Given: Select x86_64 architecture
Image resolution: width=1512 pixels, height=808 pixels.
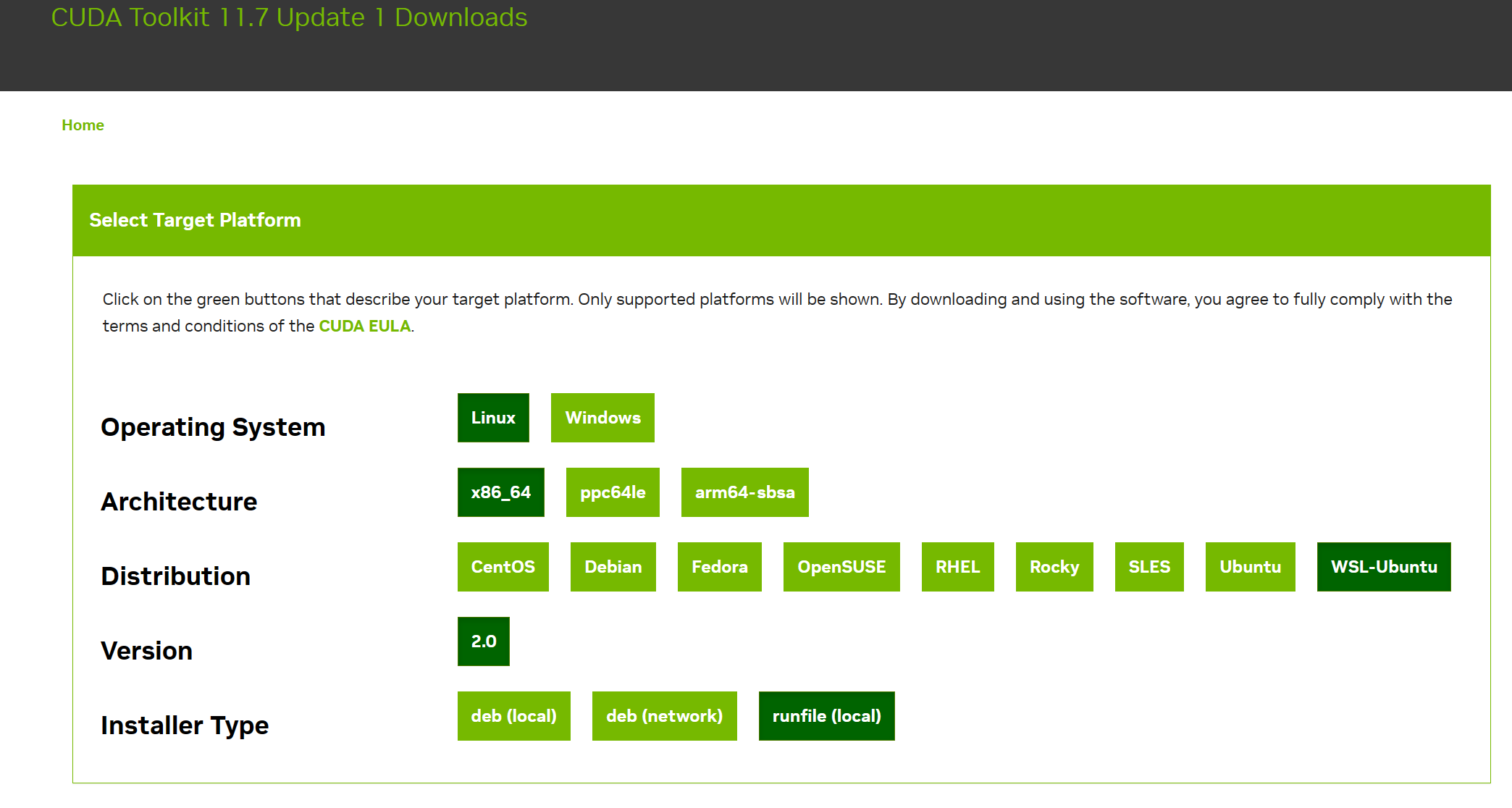Looking at the screenshot, I should pos(500,492).
